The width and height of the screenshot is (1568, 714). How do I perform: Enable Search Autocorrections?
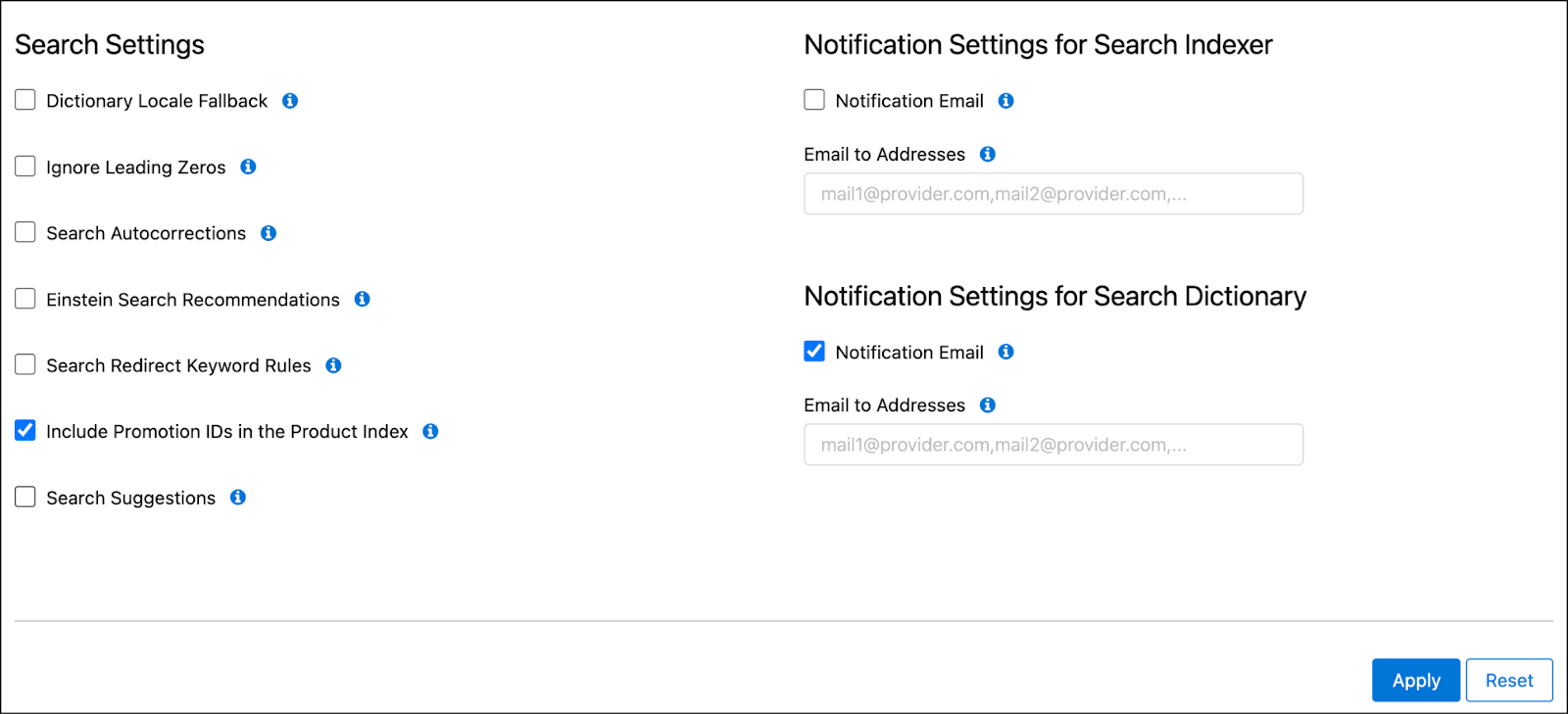(x=24, y=231)
